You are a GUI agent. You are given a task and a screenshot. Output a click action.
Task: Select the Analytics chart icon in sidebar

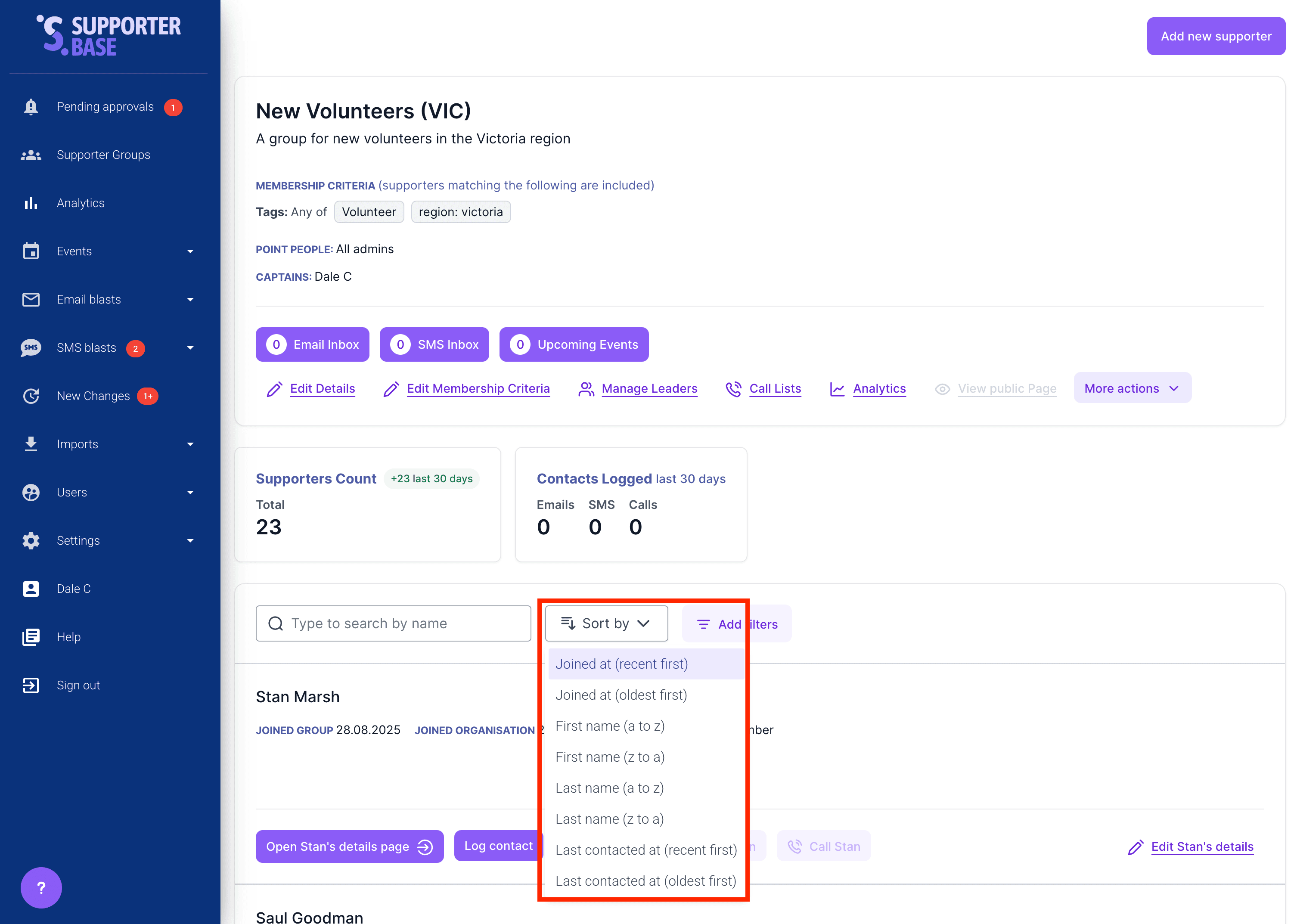[31, 202]
